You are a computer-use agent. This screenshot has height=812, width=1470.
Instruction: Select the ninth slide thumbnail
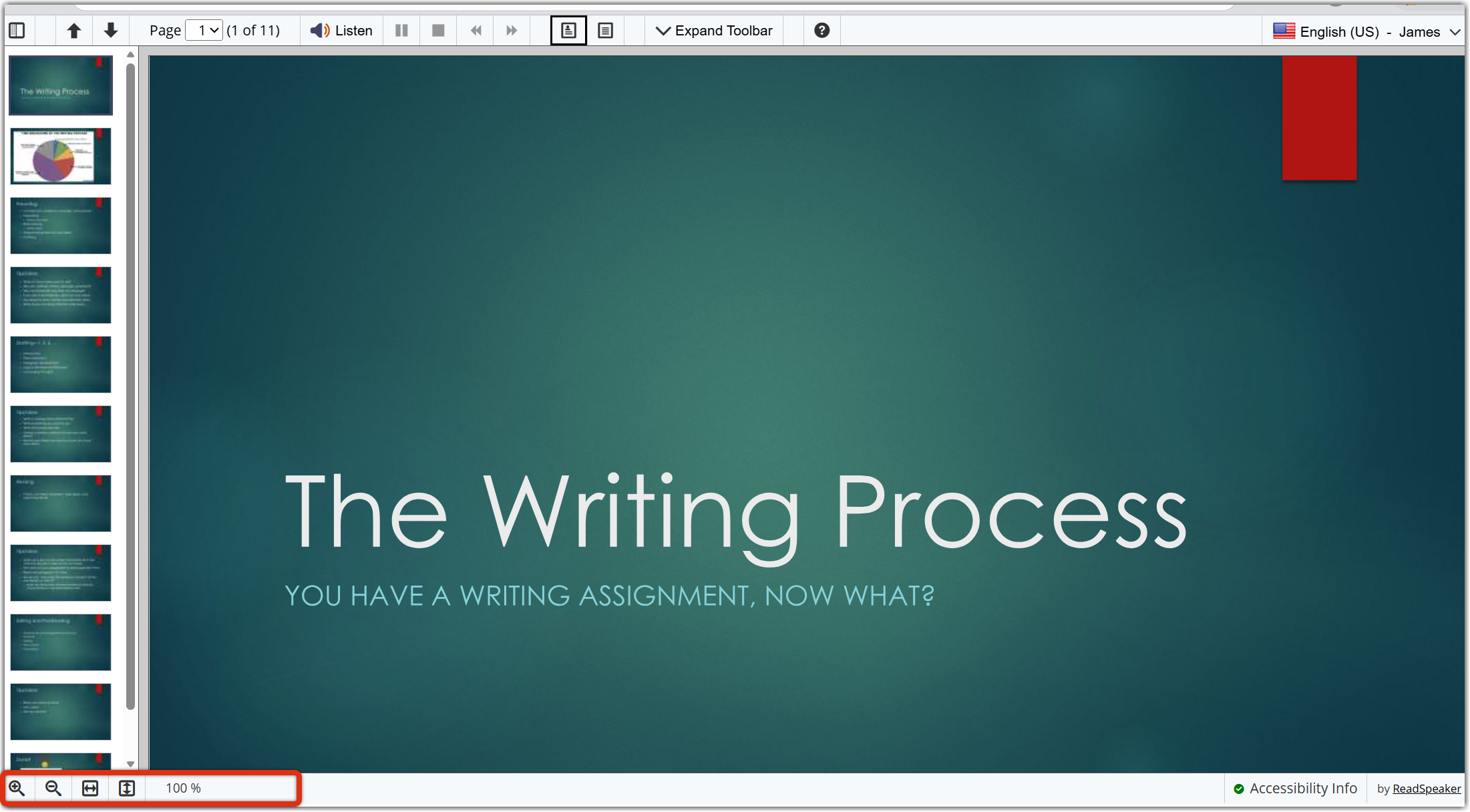tap(61, 642)
